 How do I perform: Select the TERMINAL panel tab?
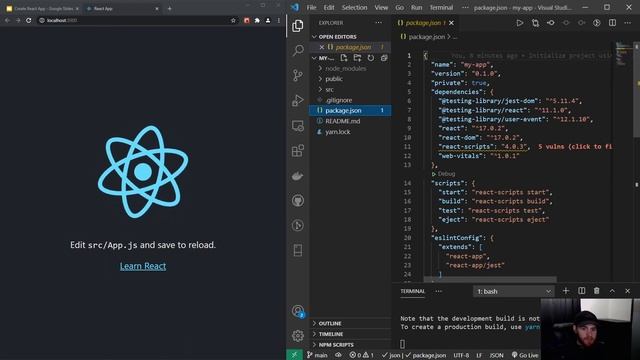pyautogui.click(x=413, y=291)
